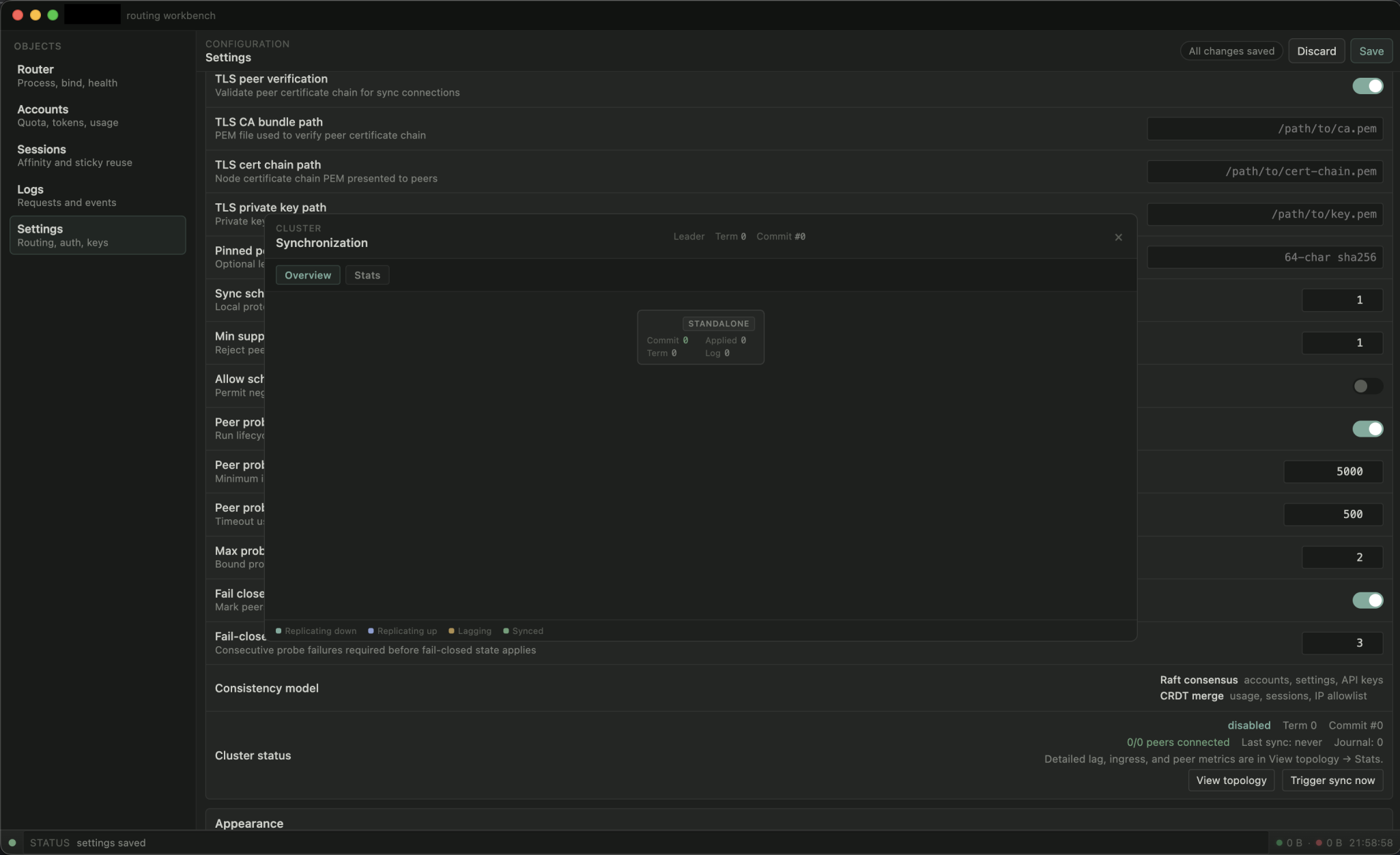1400x855 pixels.
Task: Open Router in the Objects sidebar
Action: [98, 76]
